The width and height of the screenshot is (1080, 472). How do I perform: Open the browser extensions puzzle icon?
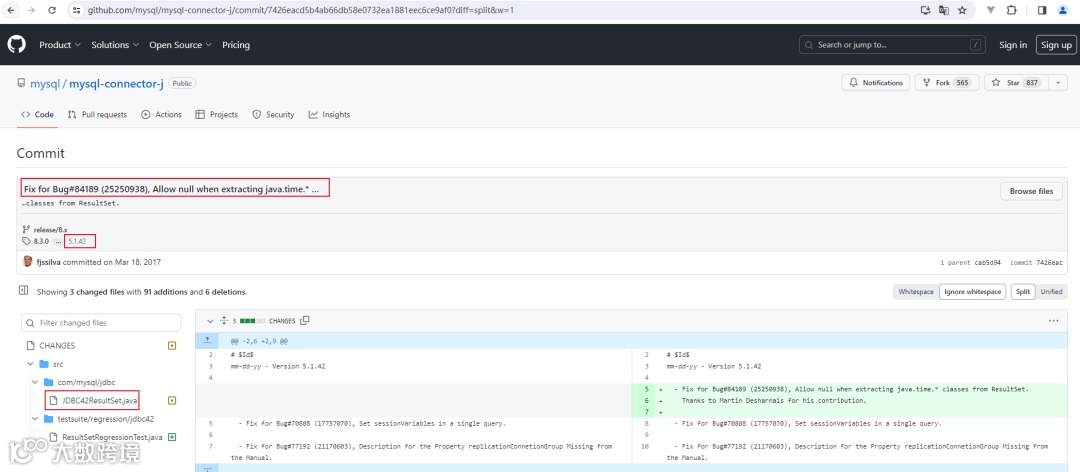(1012, 10)
